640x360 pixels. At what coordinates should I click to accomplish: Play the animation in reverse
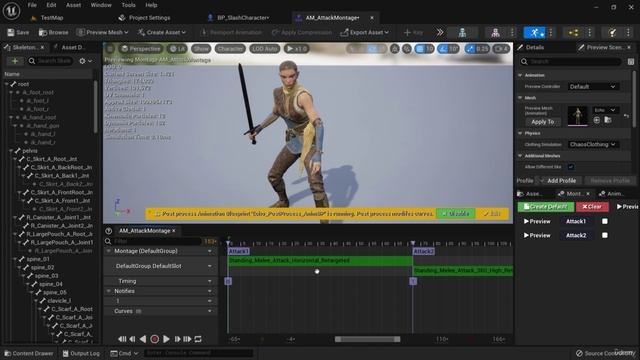pyautogui.click(x=143, y=339)
